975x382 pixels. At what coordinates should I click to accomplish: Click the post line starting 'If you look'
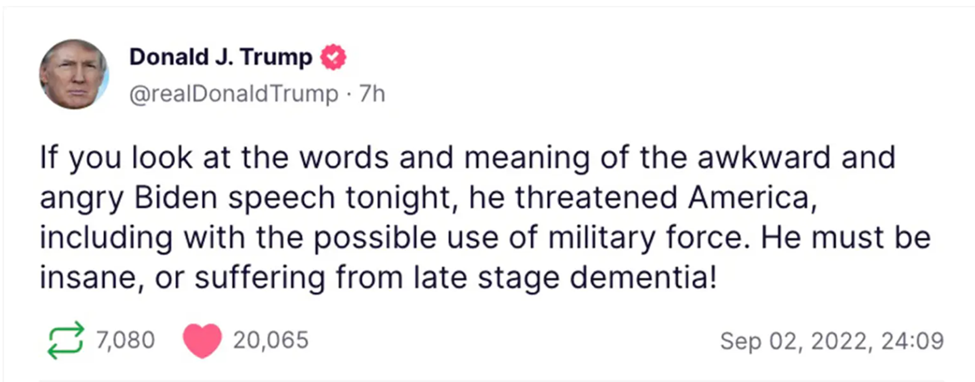[467, 159]
